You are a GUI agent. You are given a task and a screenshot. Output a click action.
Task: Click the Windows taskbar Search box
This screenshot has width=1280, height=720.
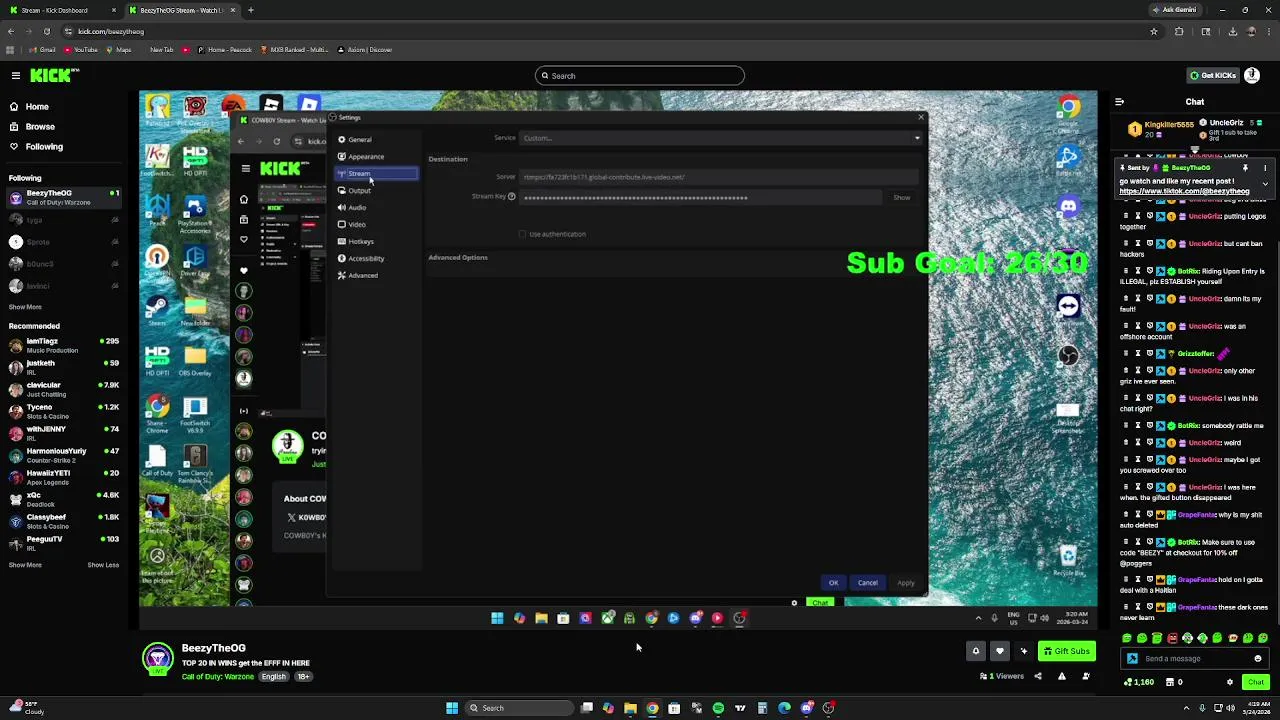pos(518,708)
